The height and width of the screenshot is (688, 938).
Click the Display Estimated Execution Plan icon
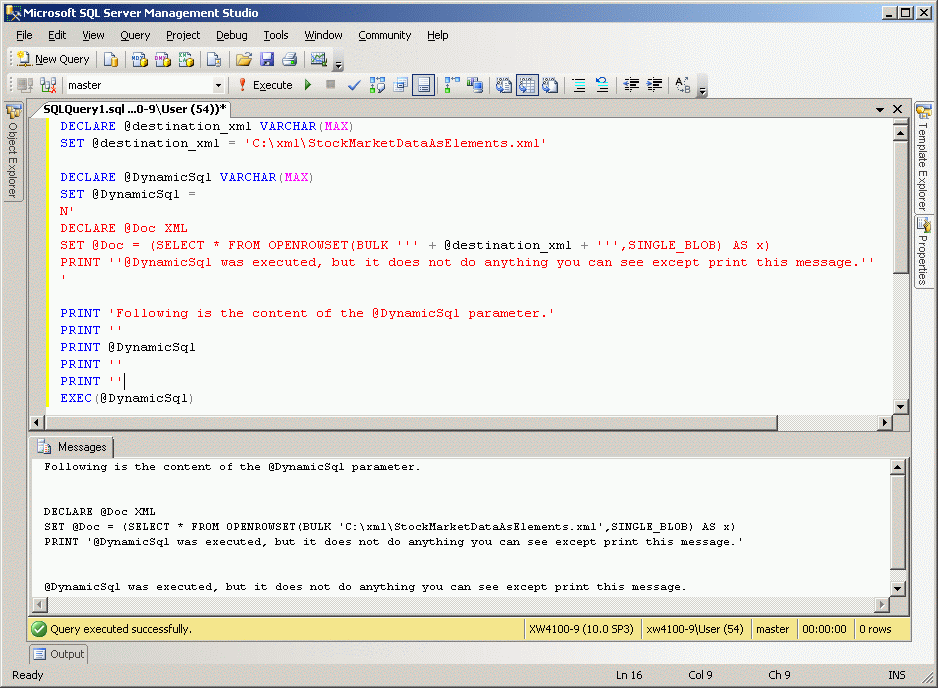click(377, 85)
